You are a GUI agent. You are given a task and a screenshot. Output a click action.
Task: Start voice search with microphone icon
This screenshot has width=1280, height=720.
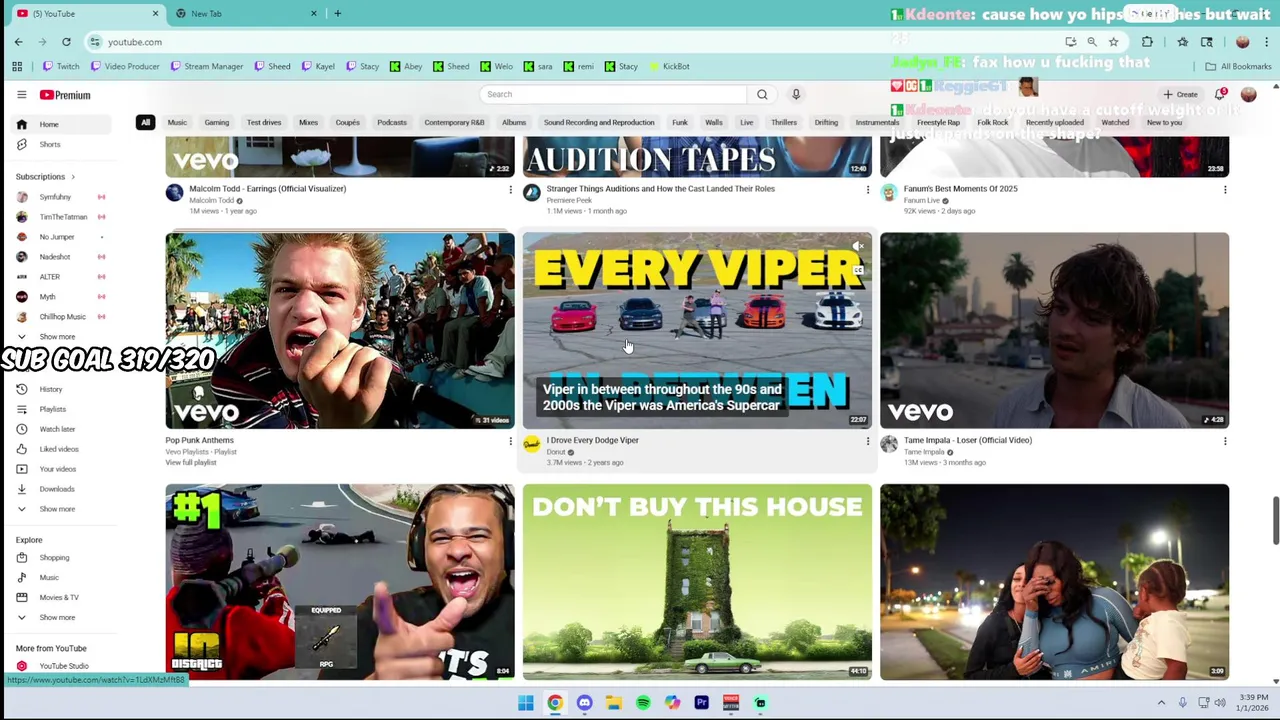click(796, 94)
